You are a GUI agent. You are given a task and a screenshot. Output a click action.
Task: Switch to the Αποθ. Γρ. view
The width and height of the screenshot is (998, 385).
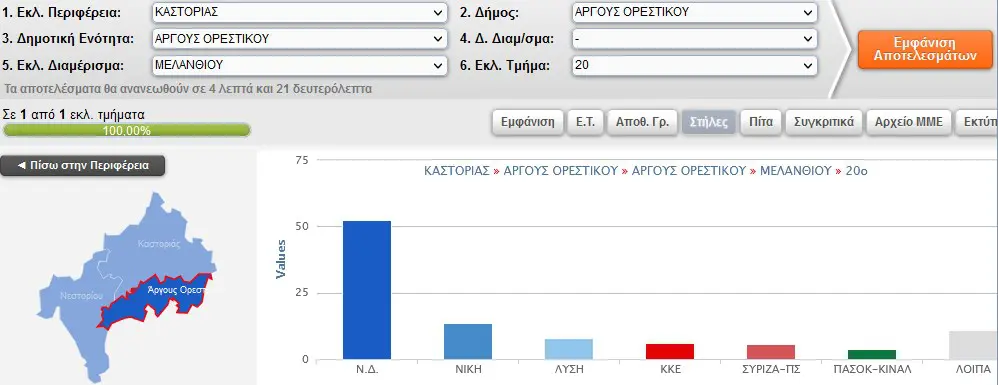642,122
